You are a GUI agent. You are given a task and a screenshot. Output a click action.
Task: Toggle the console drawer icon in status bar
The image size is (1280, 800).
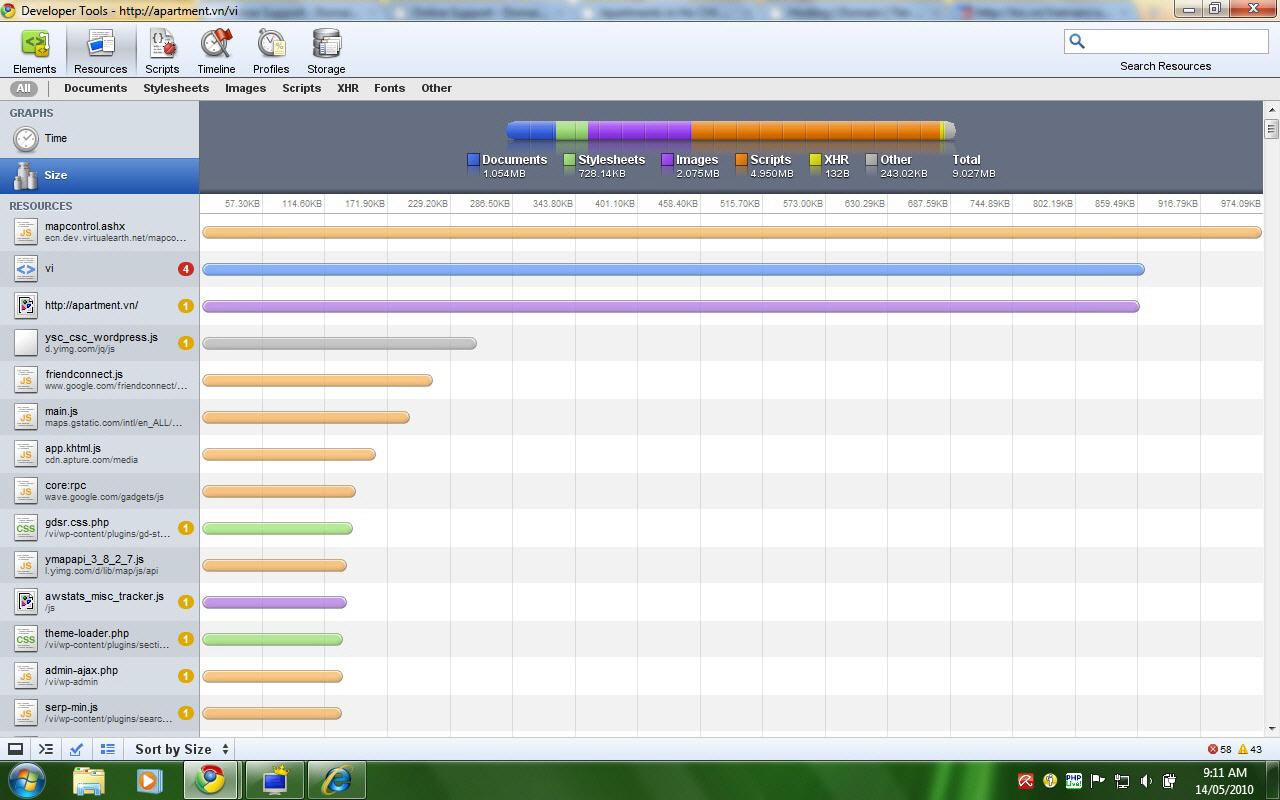(16, 749)
